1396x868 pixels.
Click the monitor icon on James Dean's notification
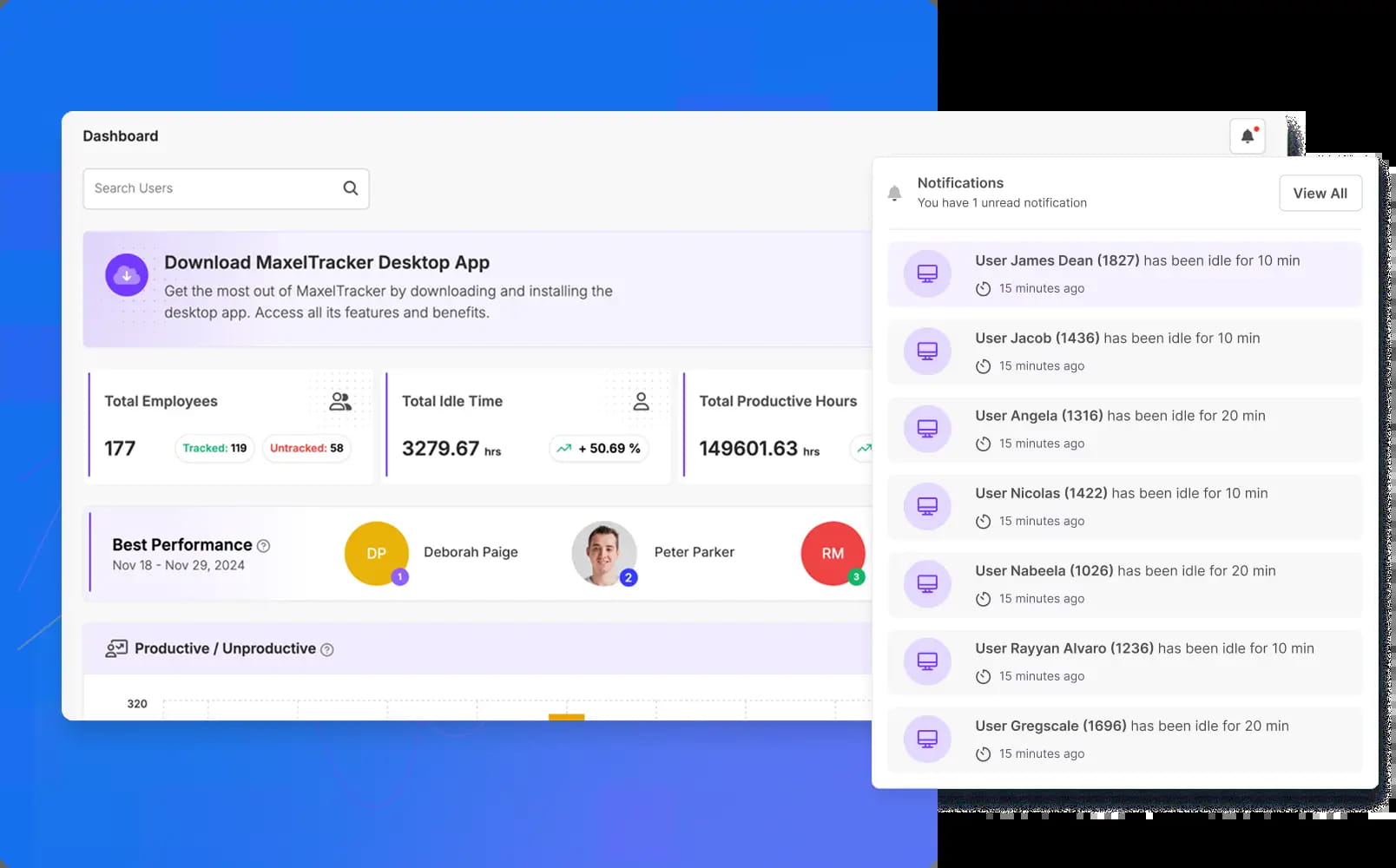coord(925,273)
